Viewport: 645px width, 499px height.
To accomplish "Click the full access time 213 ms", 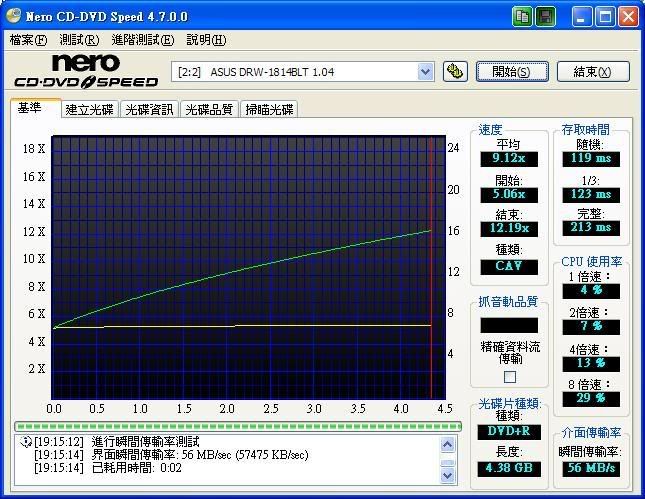I will pos(591,227).
